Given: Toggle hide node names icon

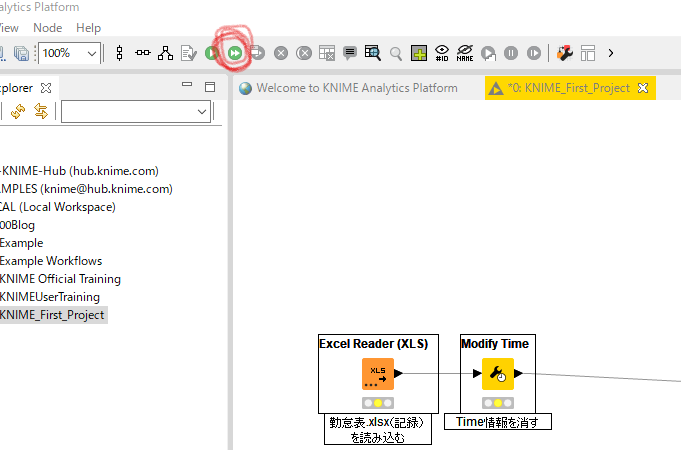Looking at the screenshot, I should click(465, 53).
